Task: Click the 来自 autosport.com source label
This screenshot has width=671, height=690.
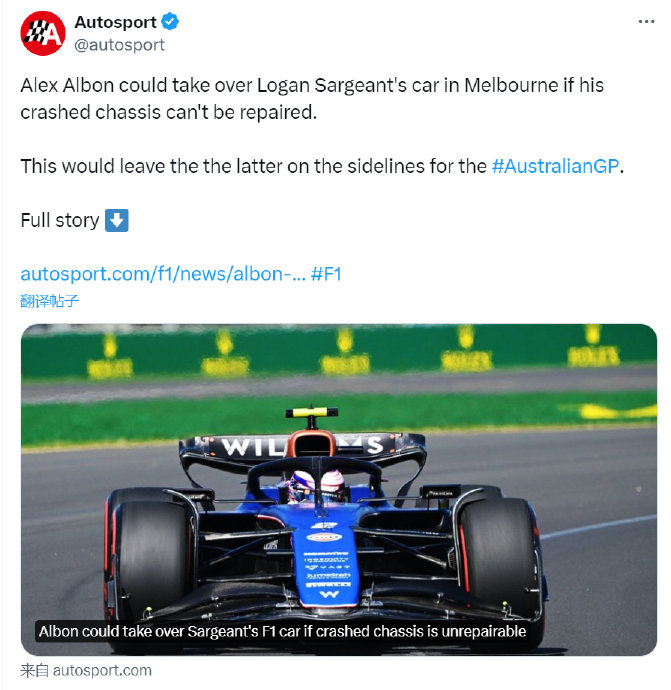Action: (x=86, y=671)
